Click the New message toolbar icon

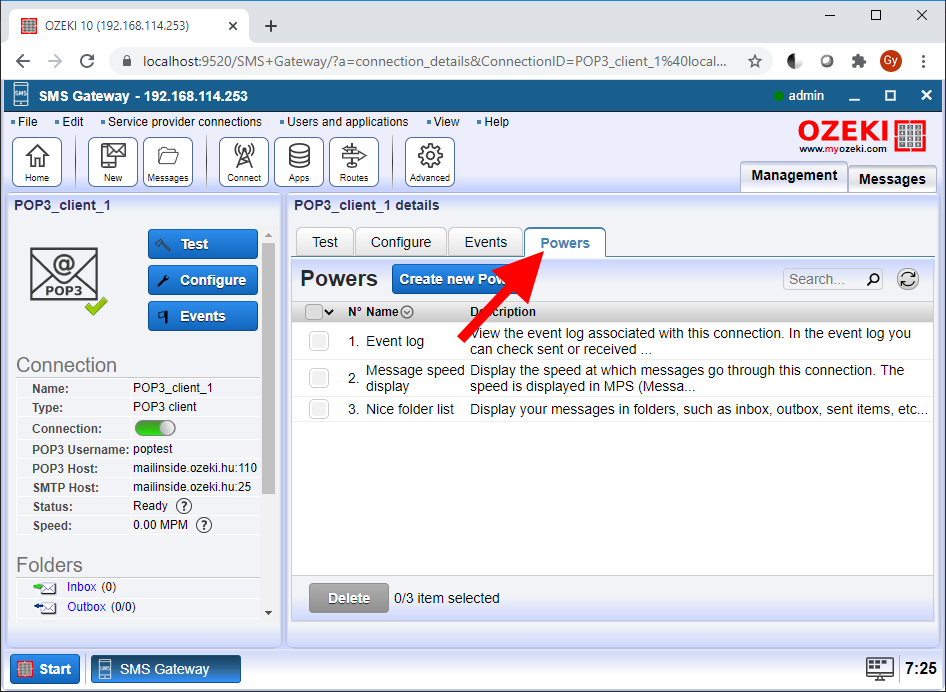tap(113, 162)
